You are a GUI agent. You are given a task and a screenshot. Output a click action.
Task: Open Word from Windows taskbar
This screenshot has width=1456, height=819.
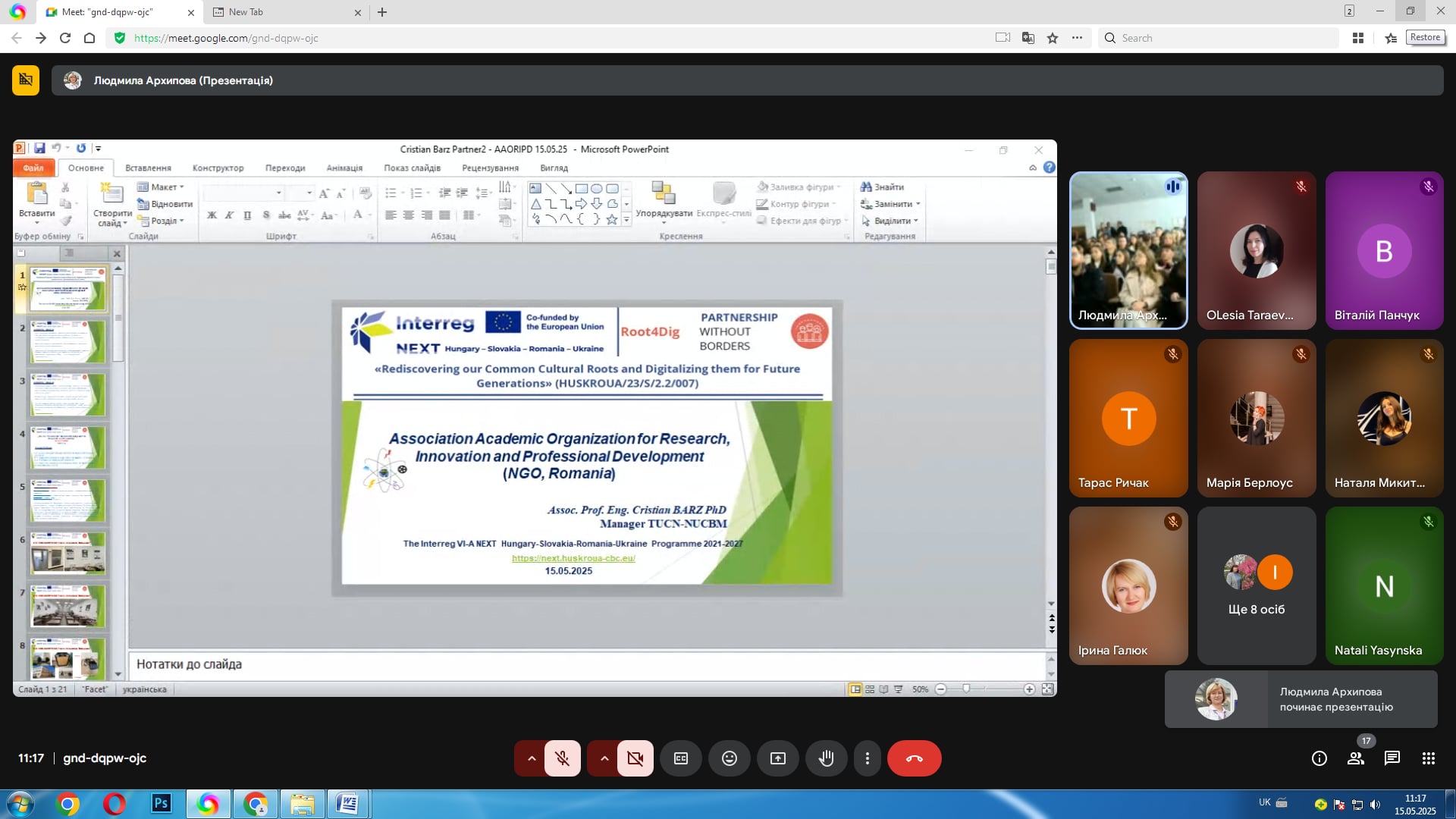pyautogui.click(x=348, y=804)
